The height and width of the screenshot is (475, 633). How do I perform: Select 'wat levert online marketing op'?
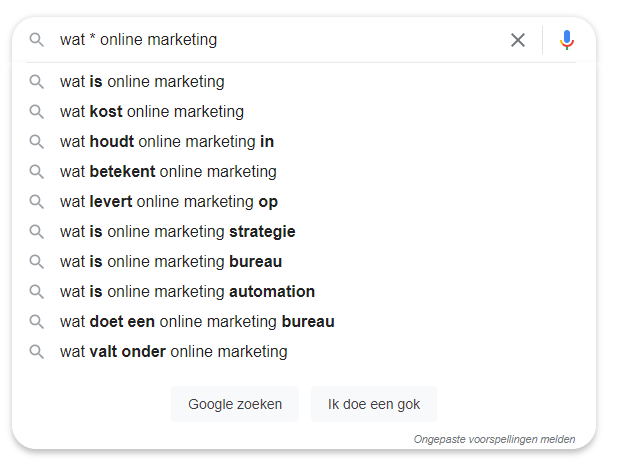pyautogui.click(x=168, y=202)
